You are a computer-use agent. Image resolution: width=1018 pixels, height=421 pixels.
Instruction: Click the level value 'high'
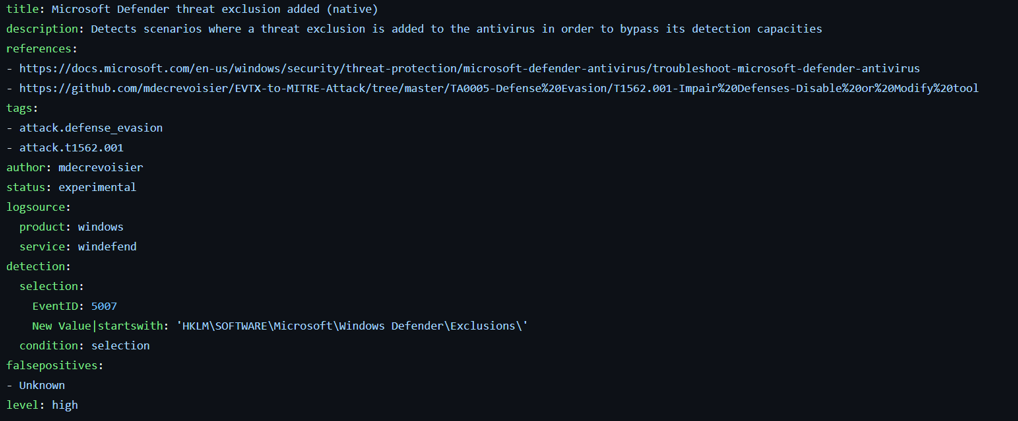[x=65, y=405]
